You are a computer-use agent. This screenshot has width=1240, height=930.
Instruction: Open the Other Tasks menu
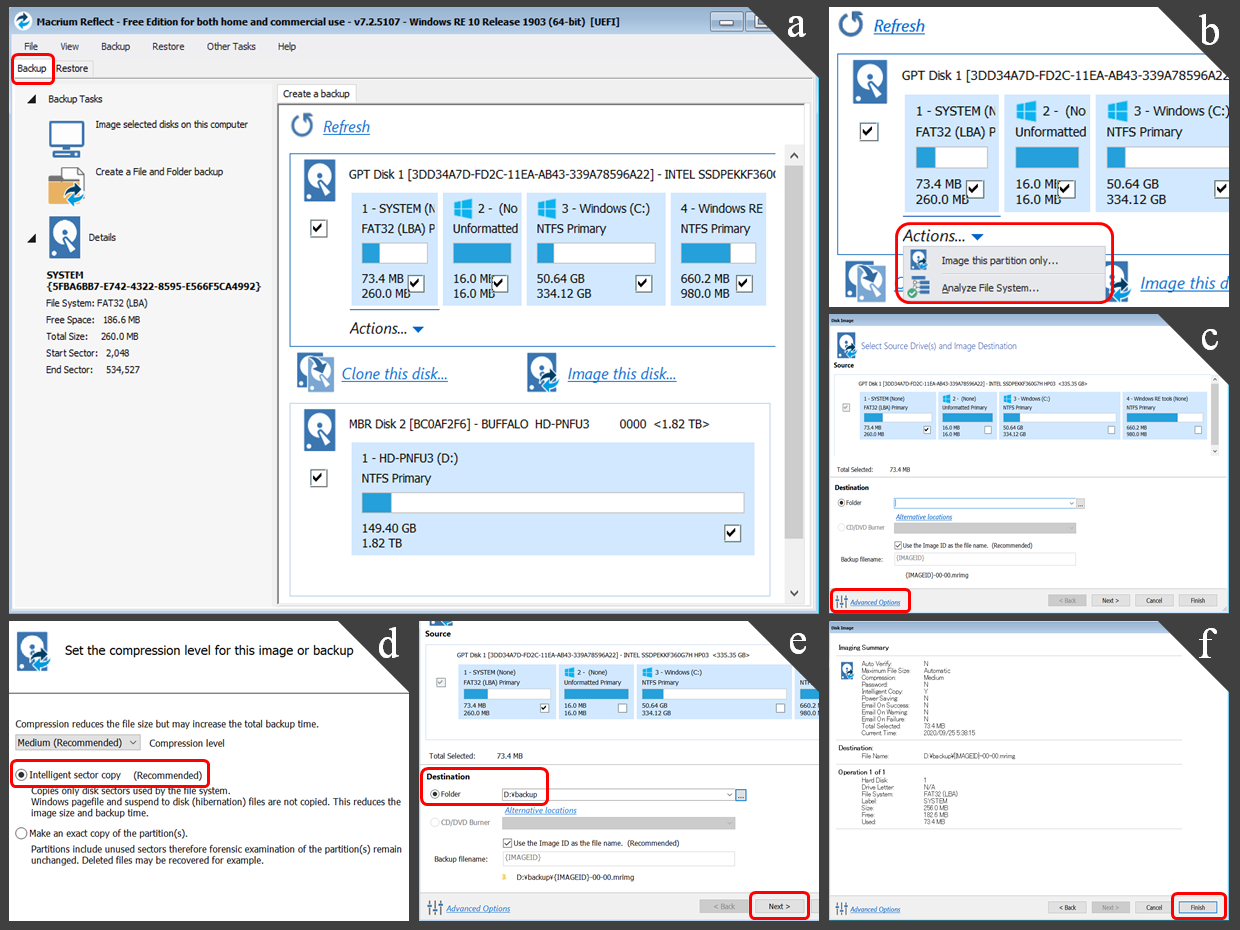click(x=231, y=46)
